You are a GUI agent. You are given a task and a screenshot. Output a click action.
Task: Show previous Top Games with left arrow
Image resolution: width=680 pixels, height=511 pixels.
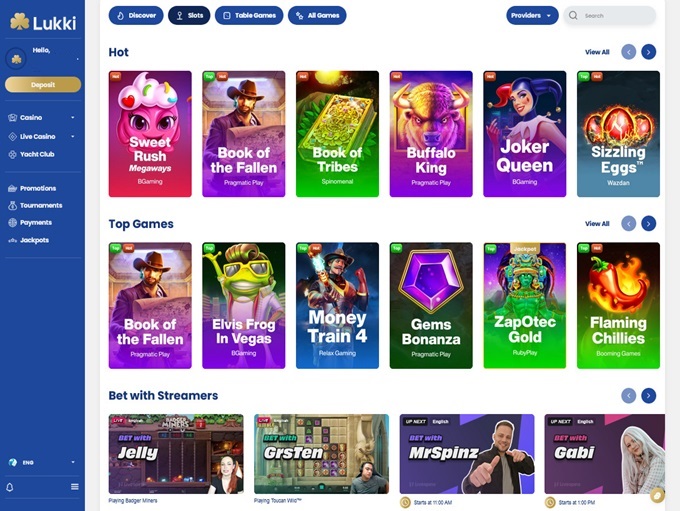tap(628, 224)
